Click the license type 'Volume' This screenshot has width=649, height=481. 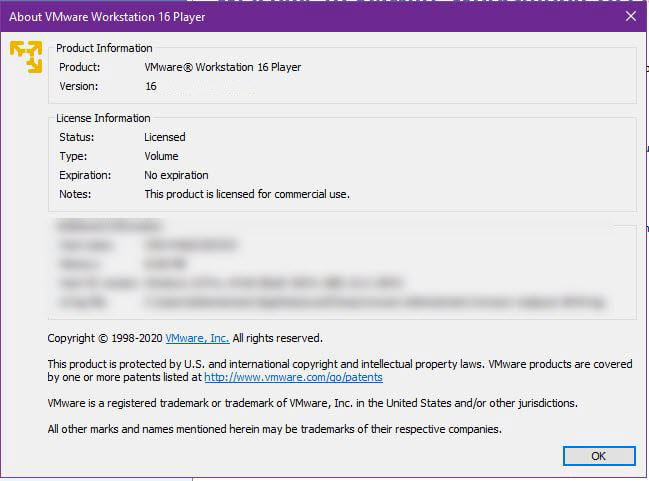point(161,156)
